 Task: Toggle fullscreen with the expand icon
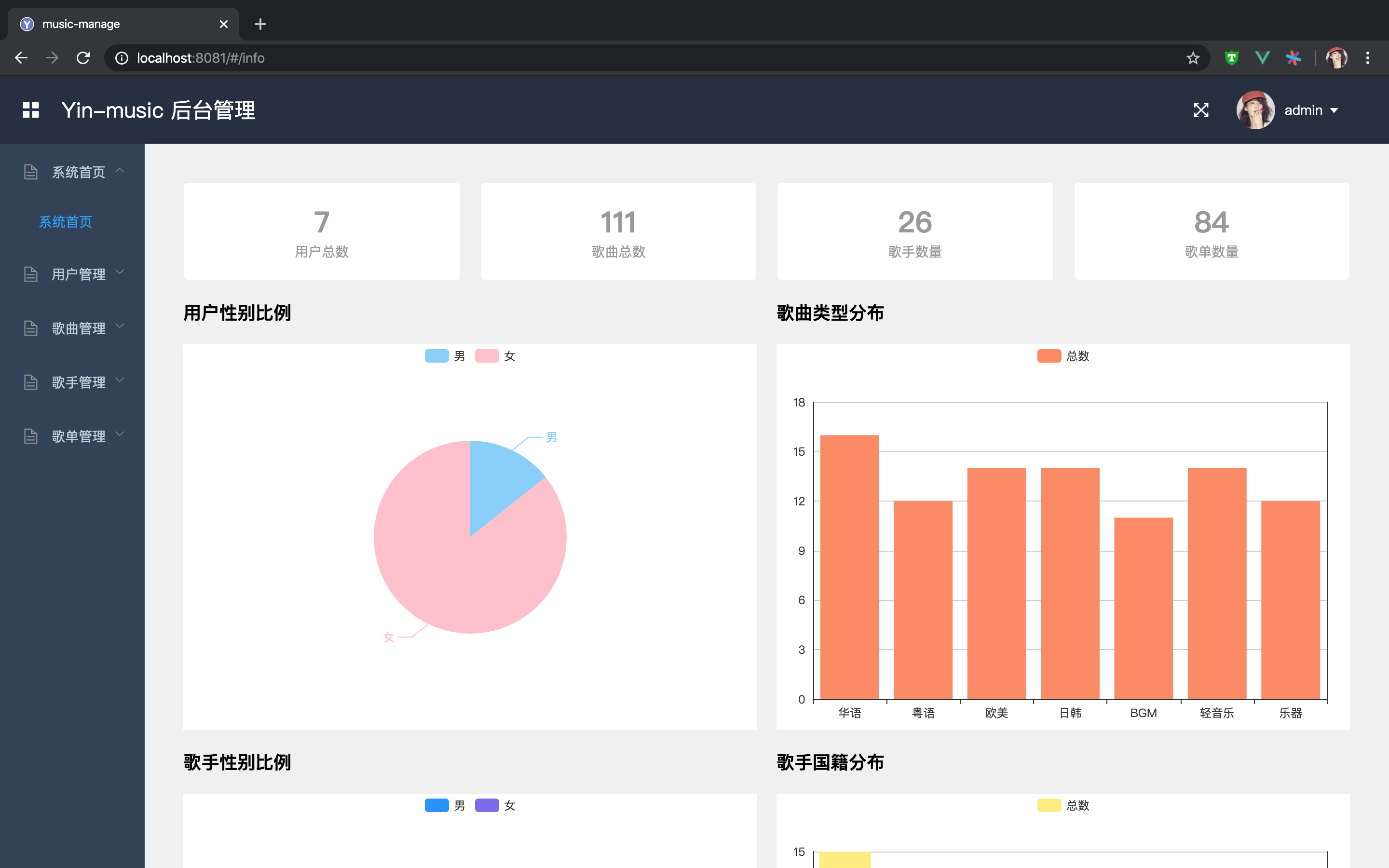1201,109
